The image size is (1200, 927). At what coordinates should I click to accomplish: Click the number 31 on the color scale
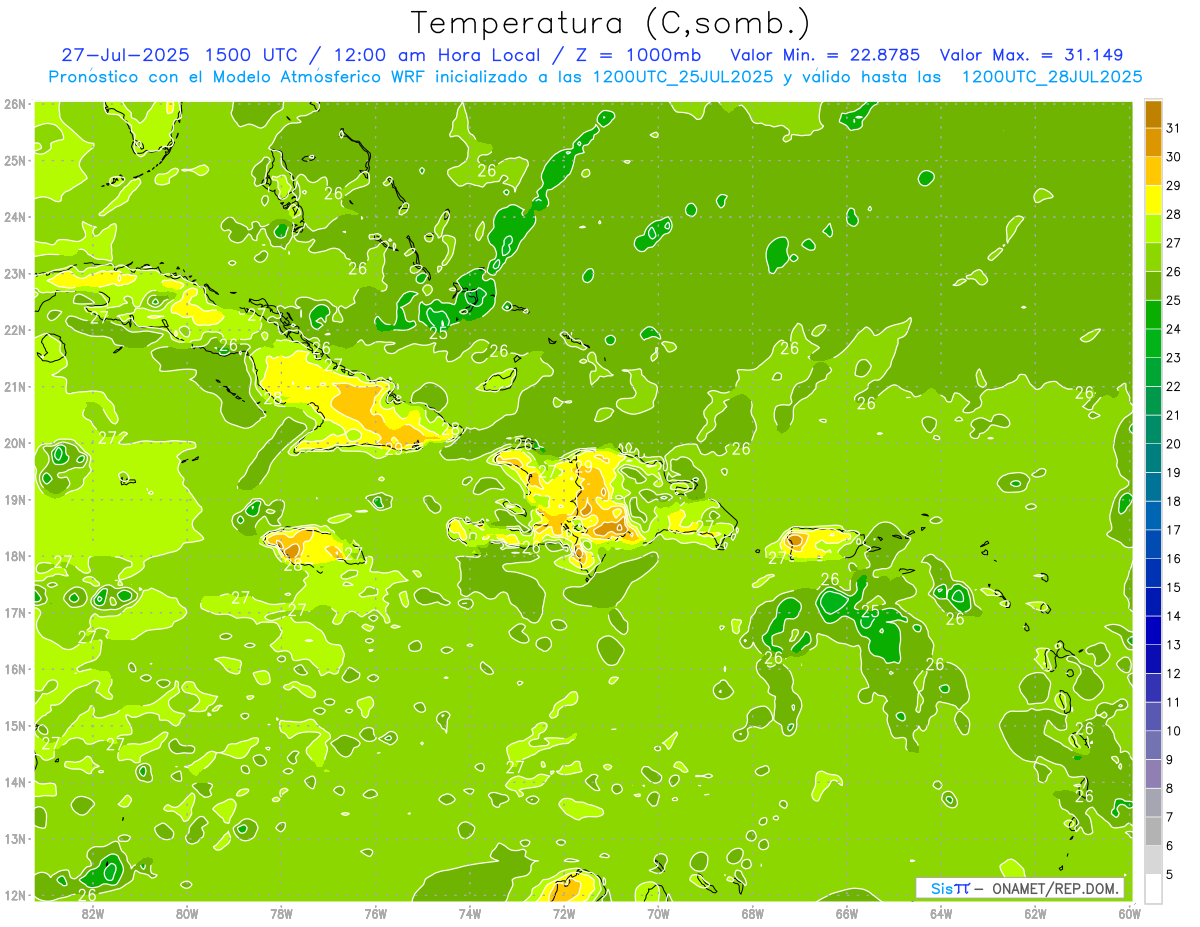click(x=1174, y=128)
